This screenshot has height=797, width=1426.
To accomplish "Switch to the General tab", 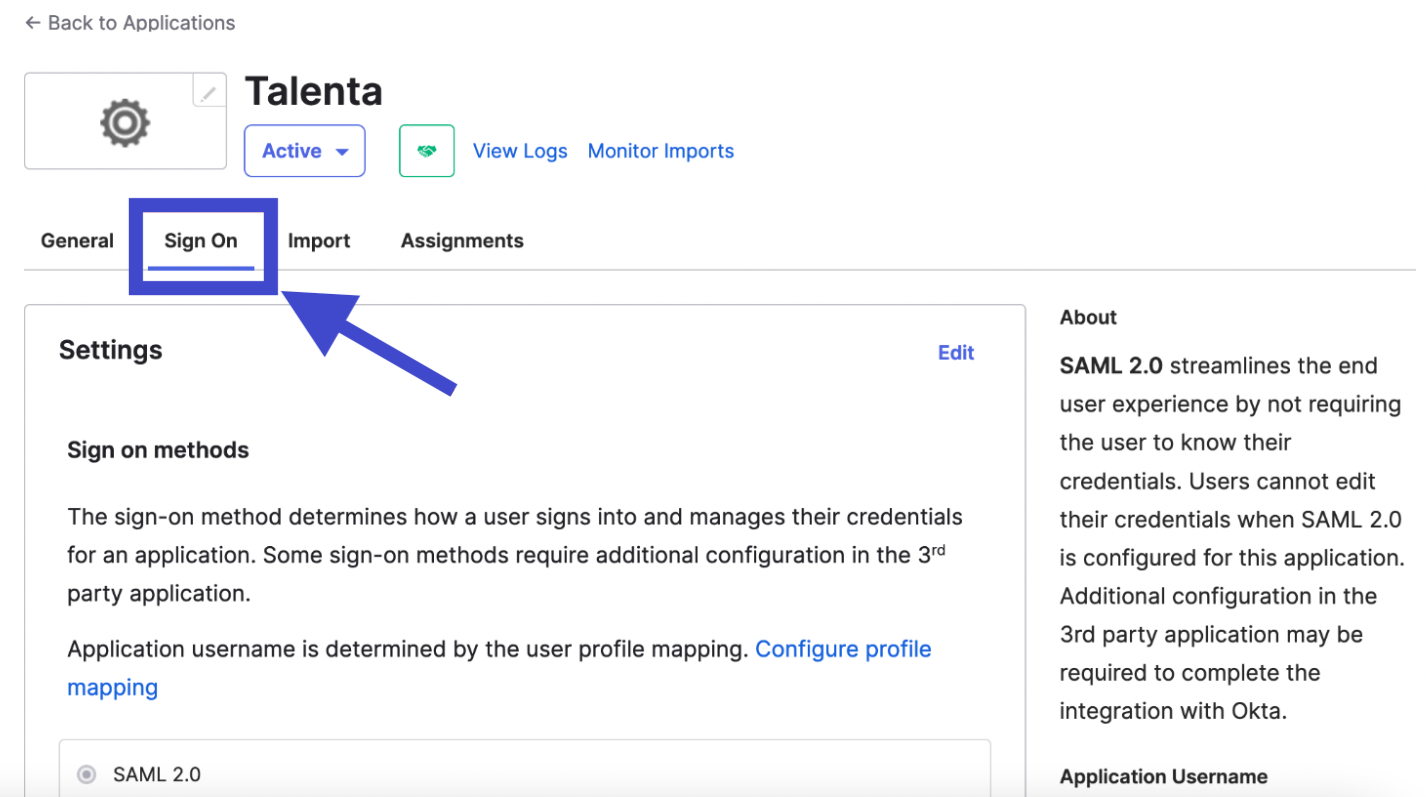I will (x=77, y=241).
